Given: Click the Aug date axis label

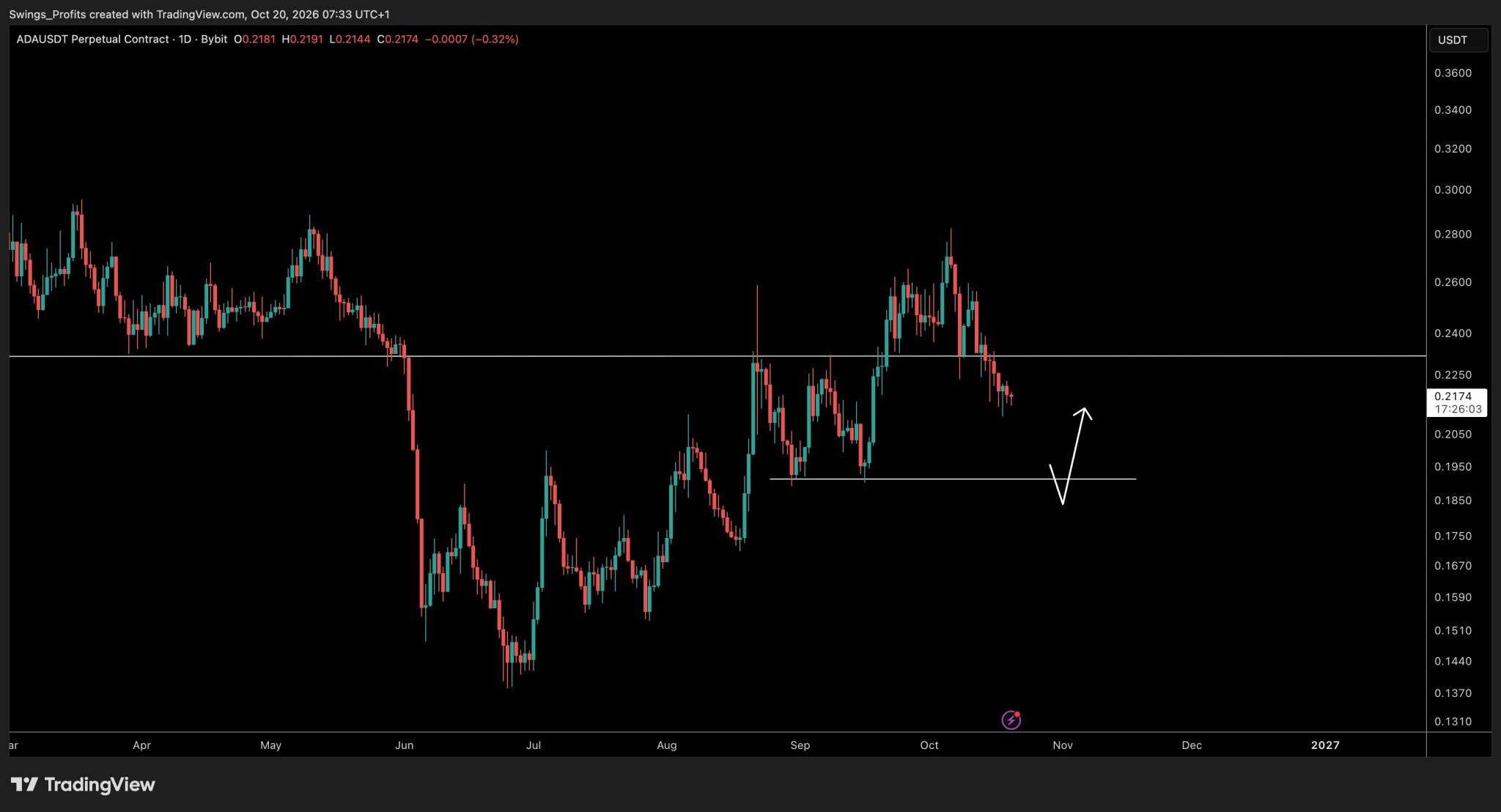Looking at the screenshot, I should pyautogui.click(x=666, y=745).
